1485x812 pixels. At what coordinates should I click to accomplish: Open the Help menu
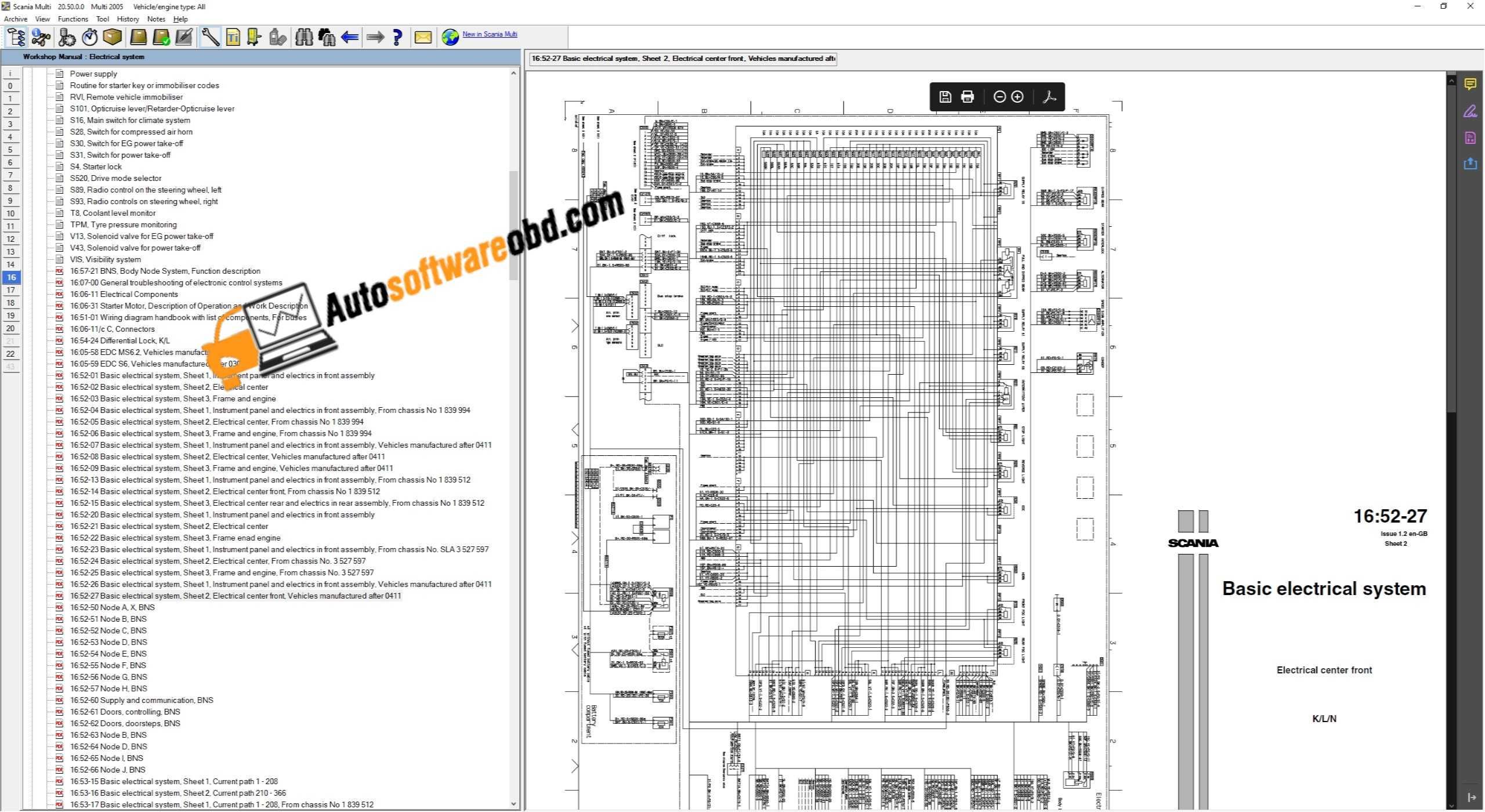pyautogui.click(x=180, y=19)
